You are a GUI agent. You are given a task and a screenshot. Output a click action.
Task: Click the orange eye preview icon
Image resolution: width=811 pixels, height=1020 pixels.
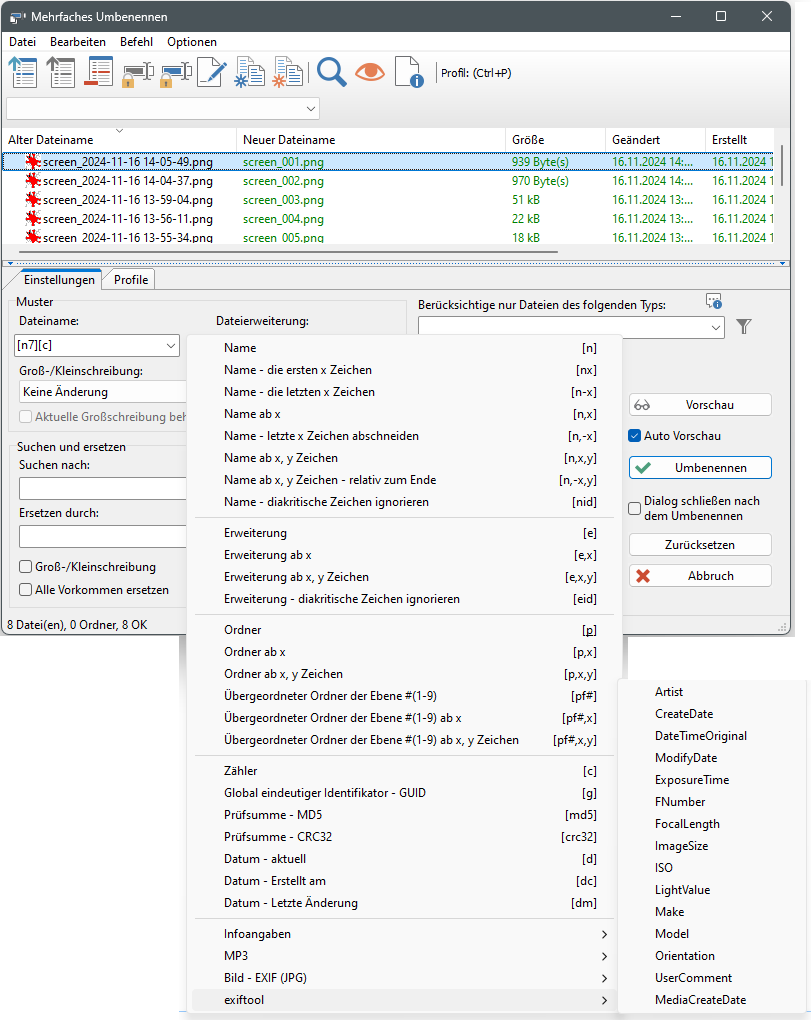370,72
